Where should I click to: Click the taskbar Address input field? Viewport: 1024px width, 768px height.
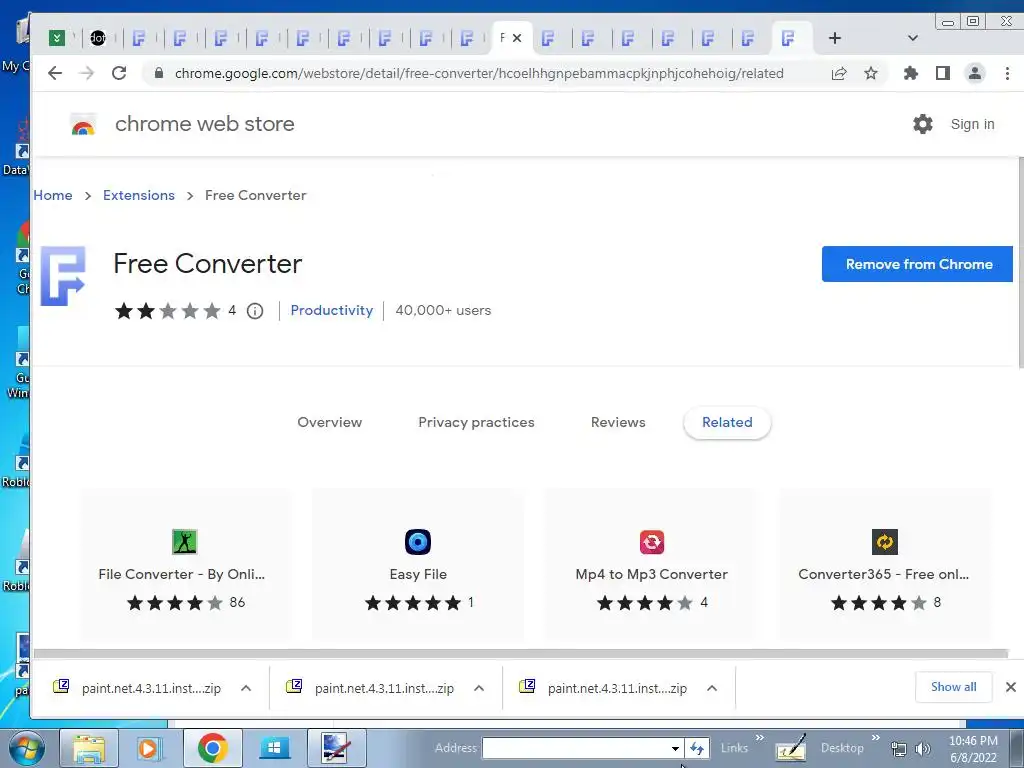tap(575, 748)
